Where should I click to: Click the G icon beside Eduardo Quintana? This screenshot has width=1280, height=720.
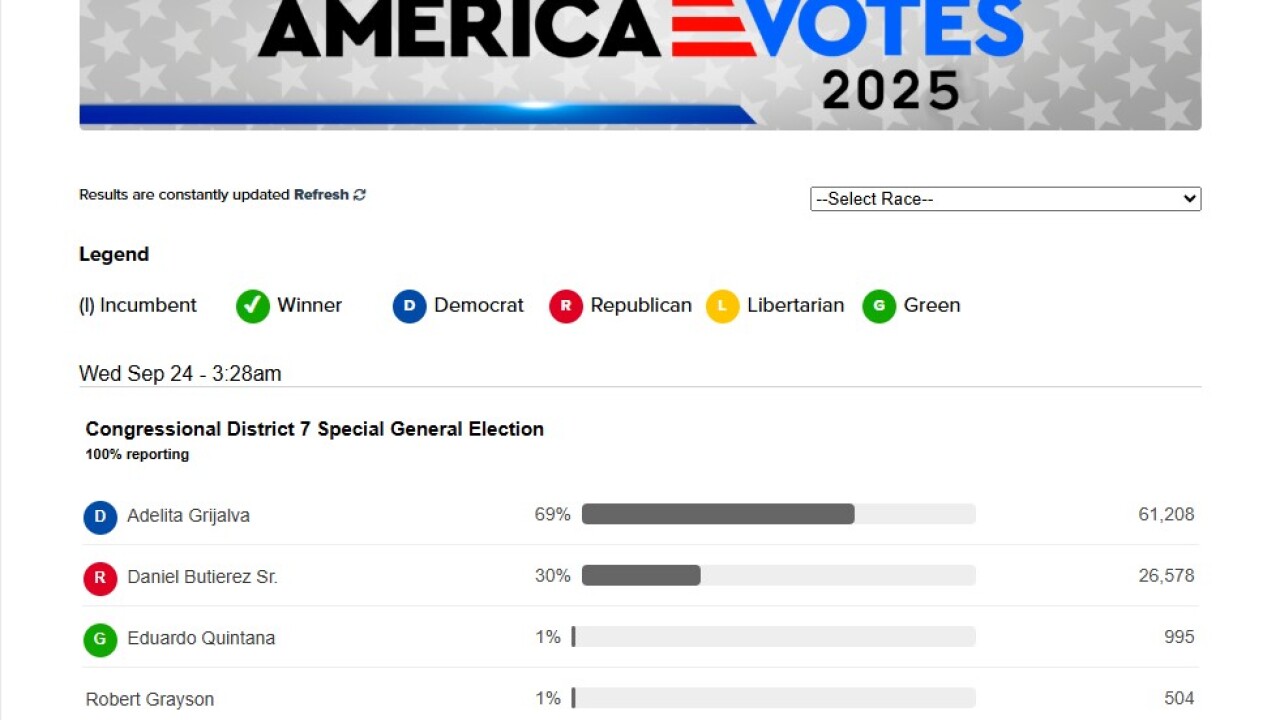pos(99,640)
